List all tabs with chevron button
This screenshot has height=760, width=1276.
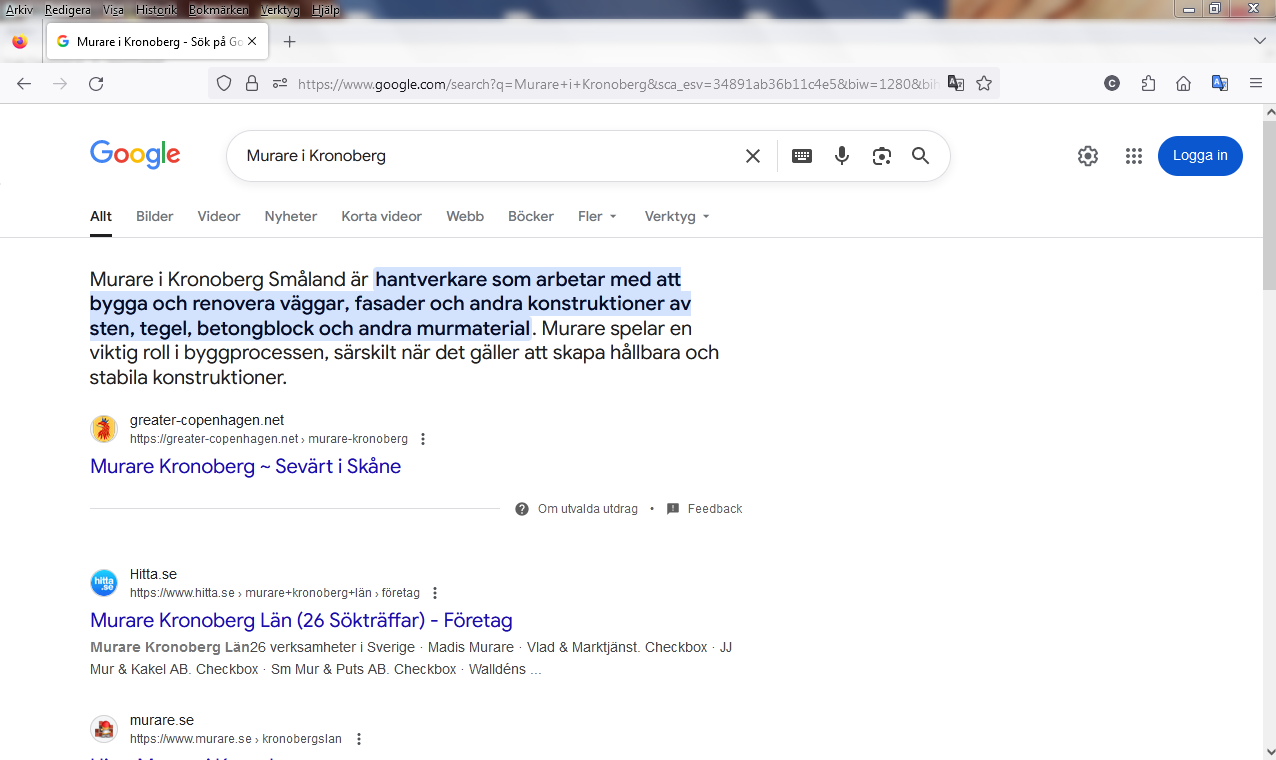pyautogui.click(x=1259, y=41)
